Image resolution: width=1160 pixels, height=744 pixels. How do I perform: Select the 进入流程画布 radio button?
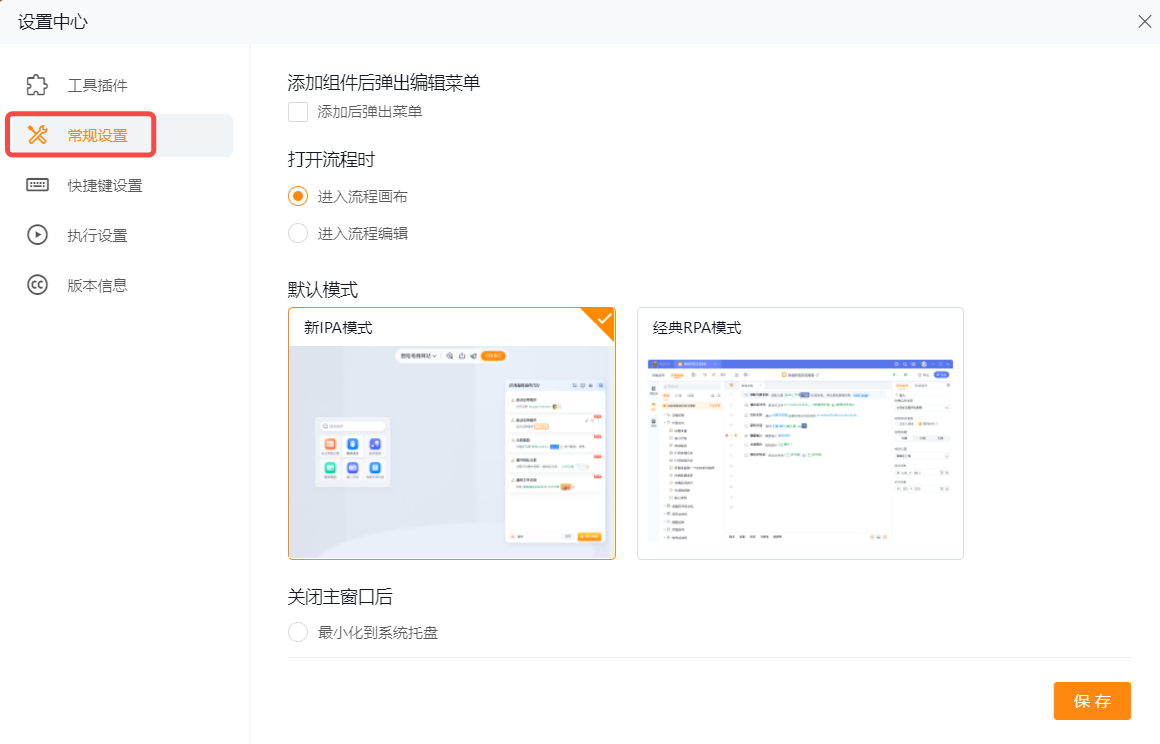[298, 196]
